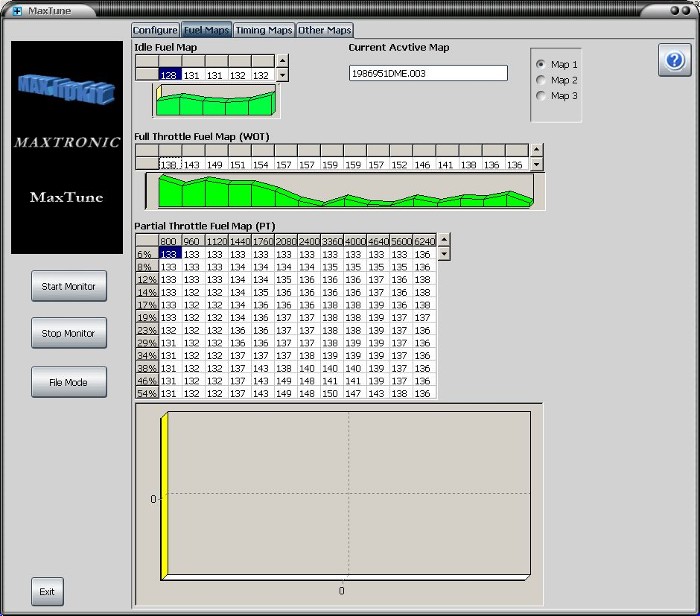
Task: Exit the MaxTune application
Action: 47,591
